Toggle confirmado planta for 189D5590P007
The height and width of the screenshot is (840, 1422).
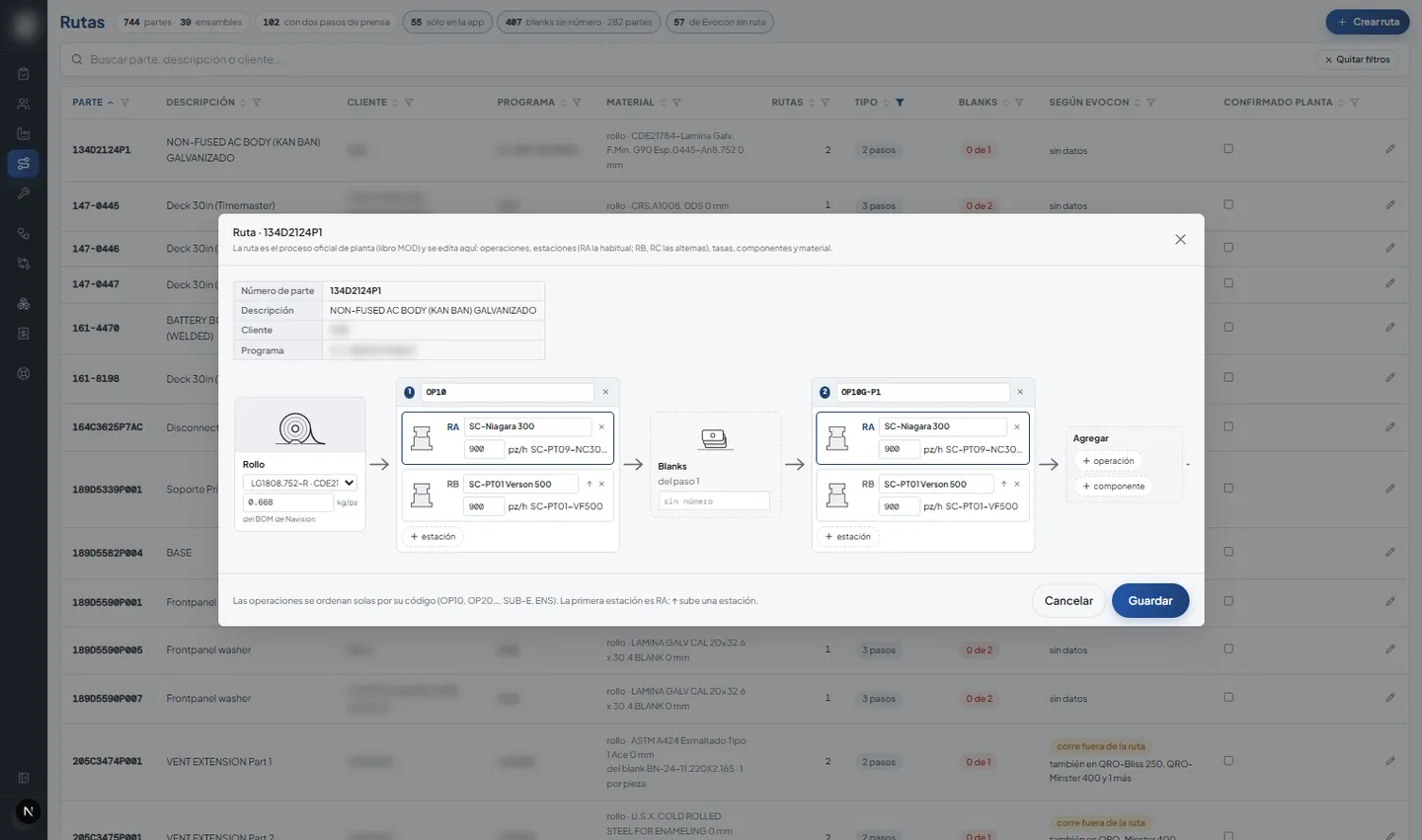[1228, 697]
